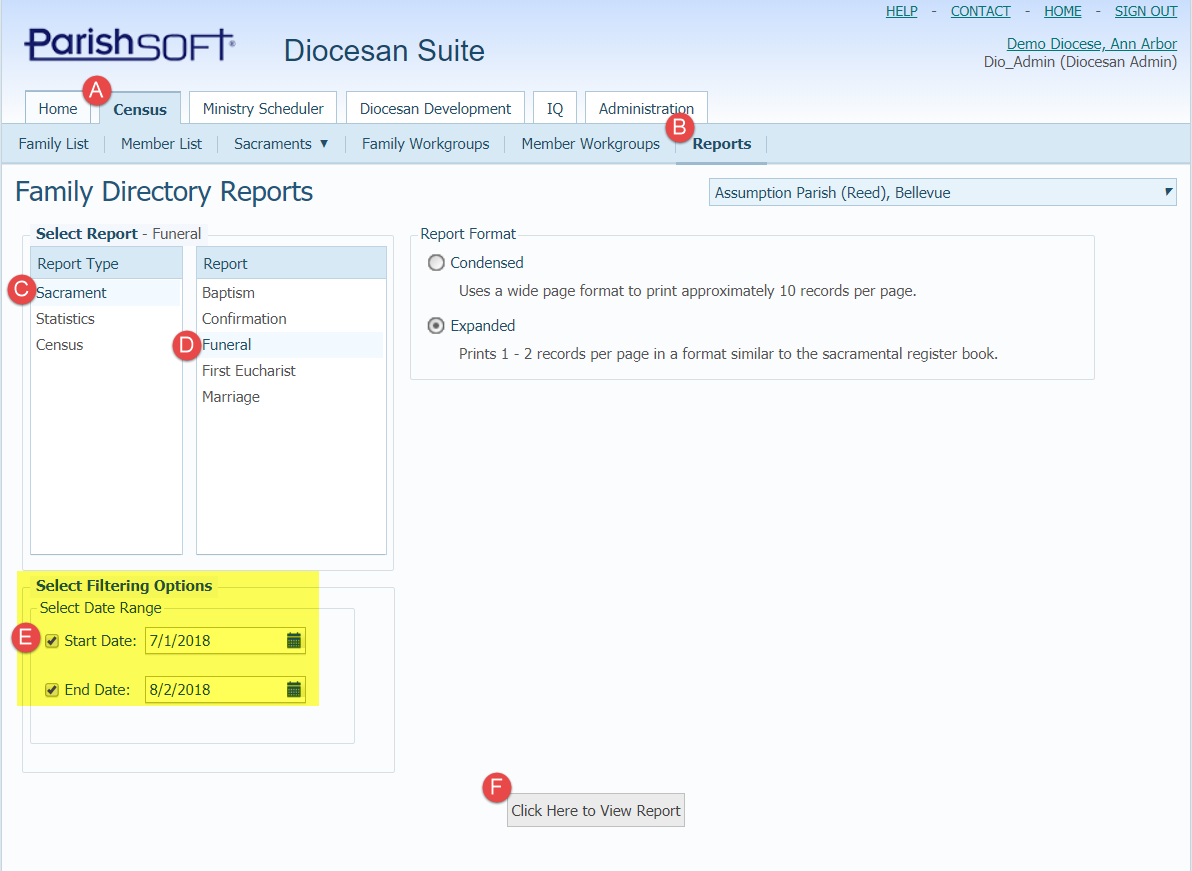Uncheck the End Date checkbox
The height and width of the screenshot is (871, 1192).
52,689
